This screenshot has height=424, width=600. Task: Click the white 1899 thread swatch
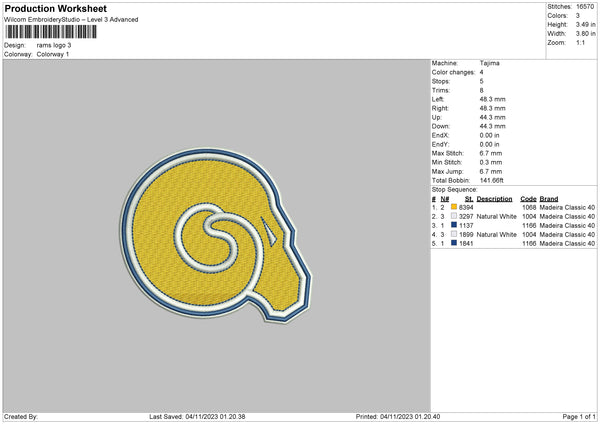tap(455, 234)
